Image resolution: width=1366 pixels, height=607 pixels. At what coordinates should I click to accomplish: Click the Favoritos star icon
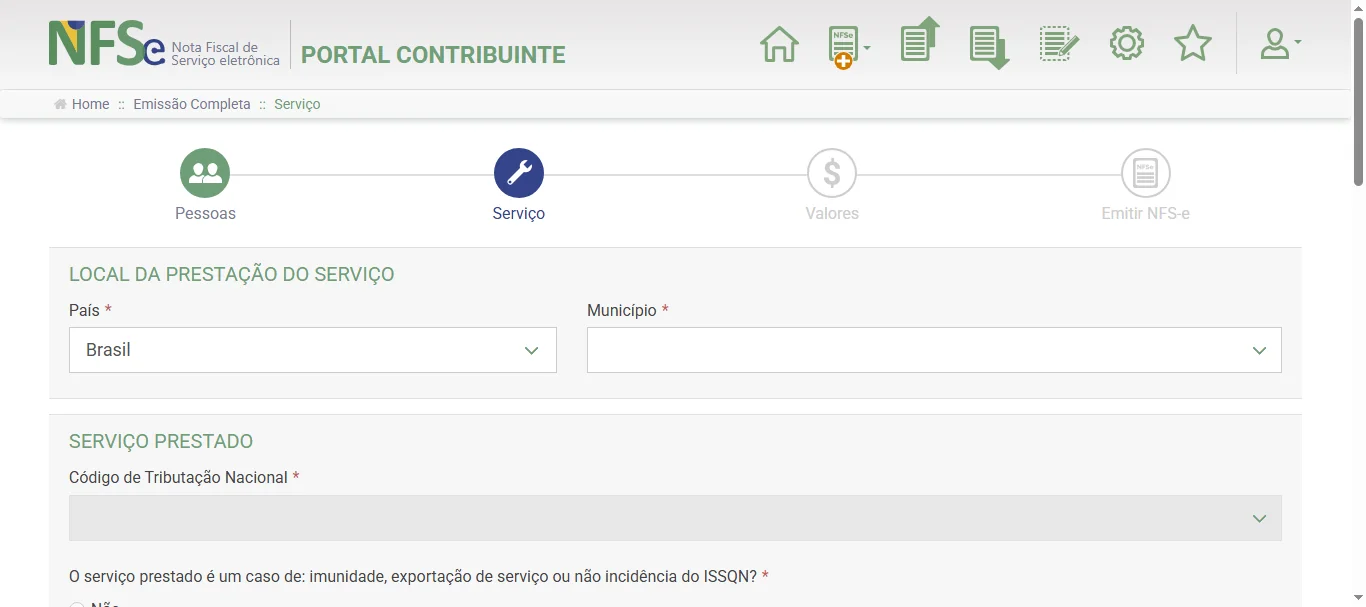tap(1192, 43)
